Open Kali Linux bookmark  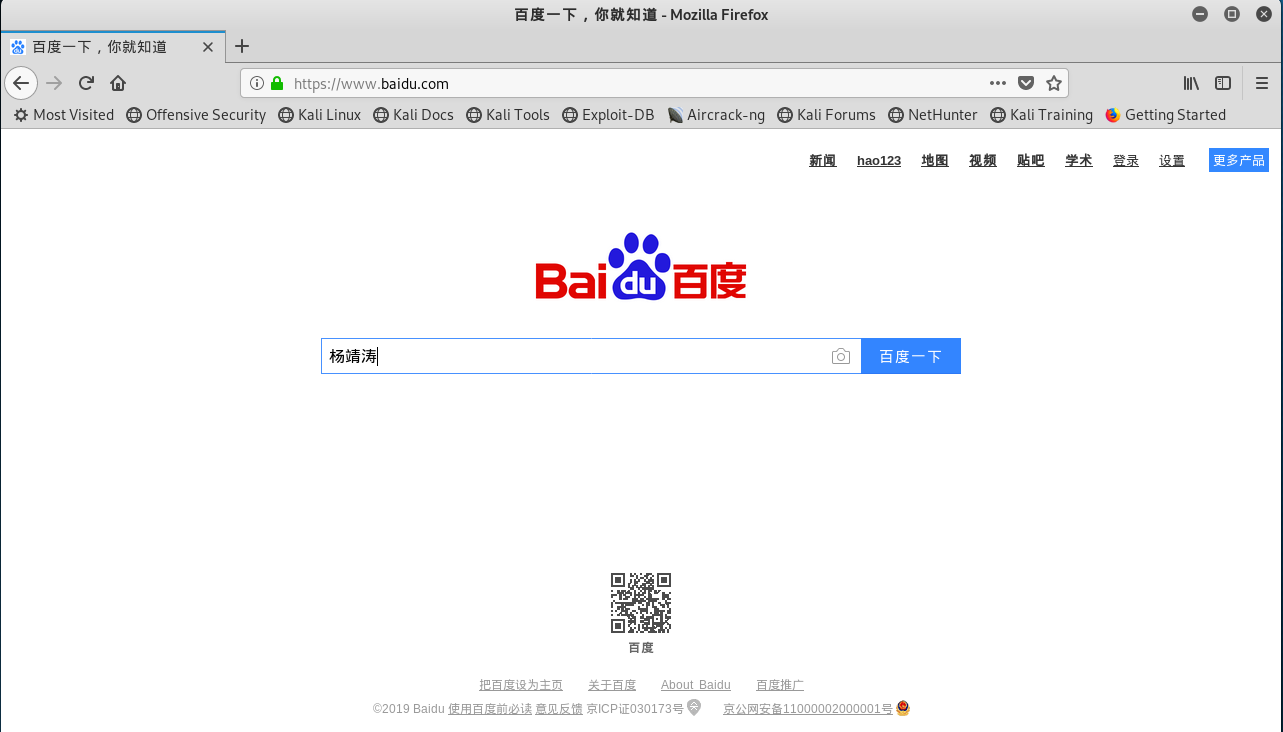point(319,115)
